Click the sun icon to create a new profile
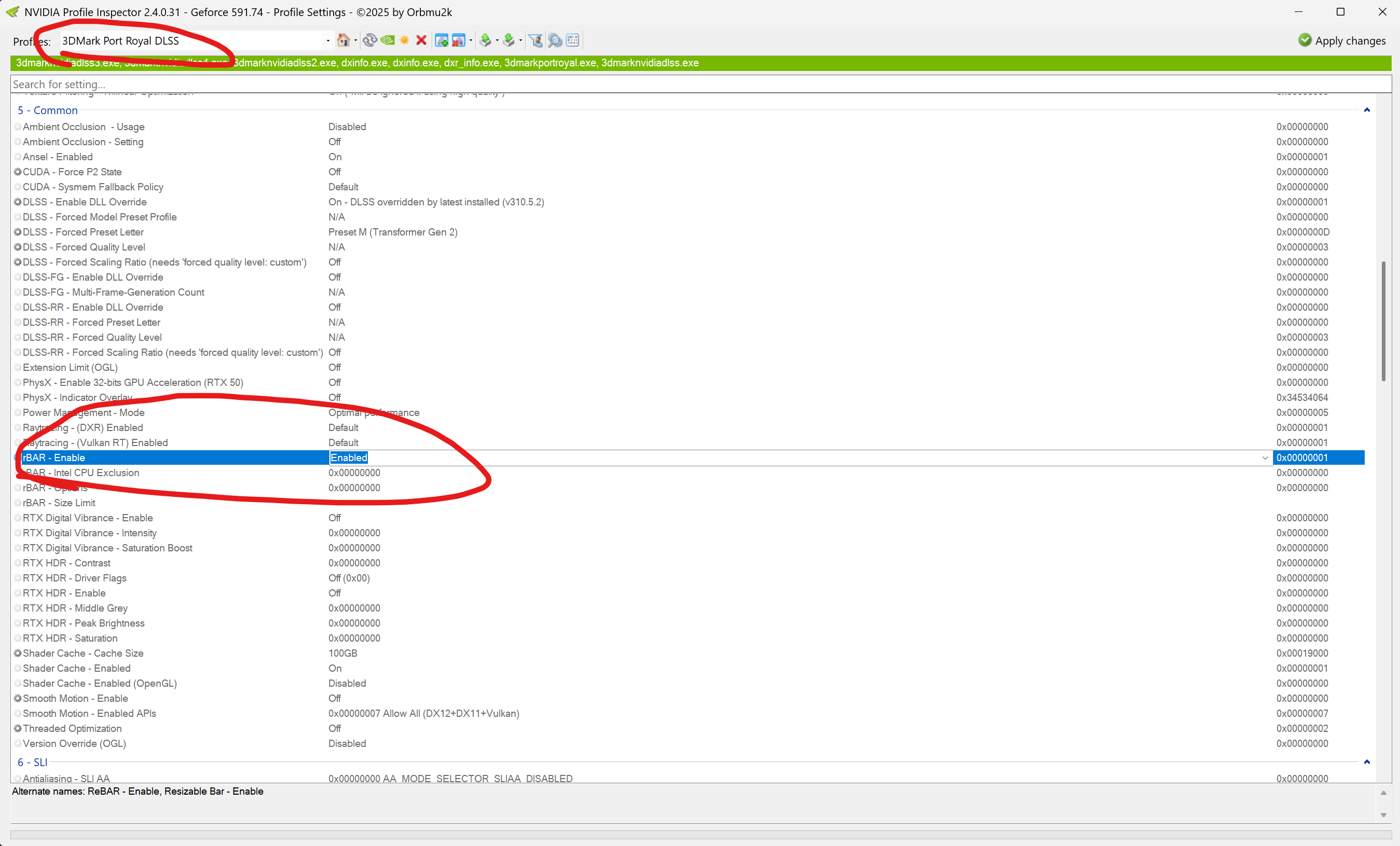1400x846 pixels. (405, 40)
